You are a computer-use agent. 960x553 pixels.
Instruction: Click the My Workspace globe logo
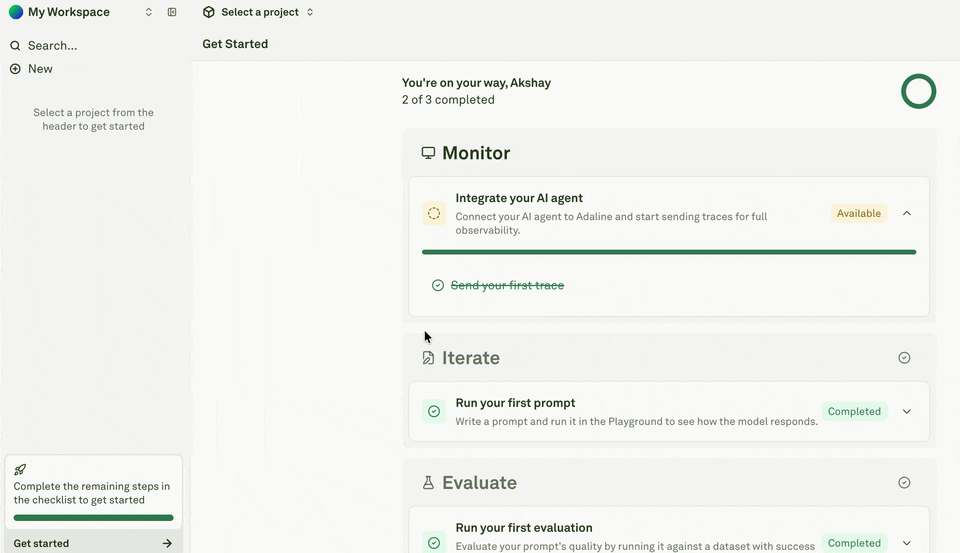[x=16, y=12]
